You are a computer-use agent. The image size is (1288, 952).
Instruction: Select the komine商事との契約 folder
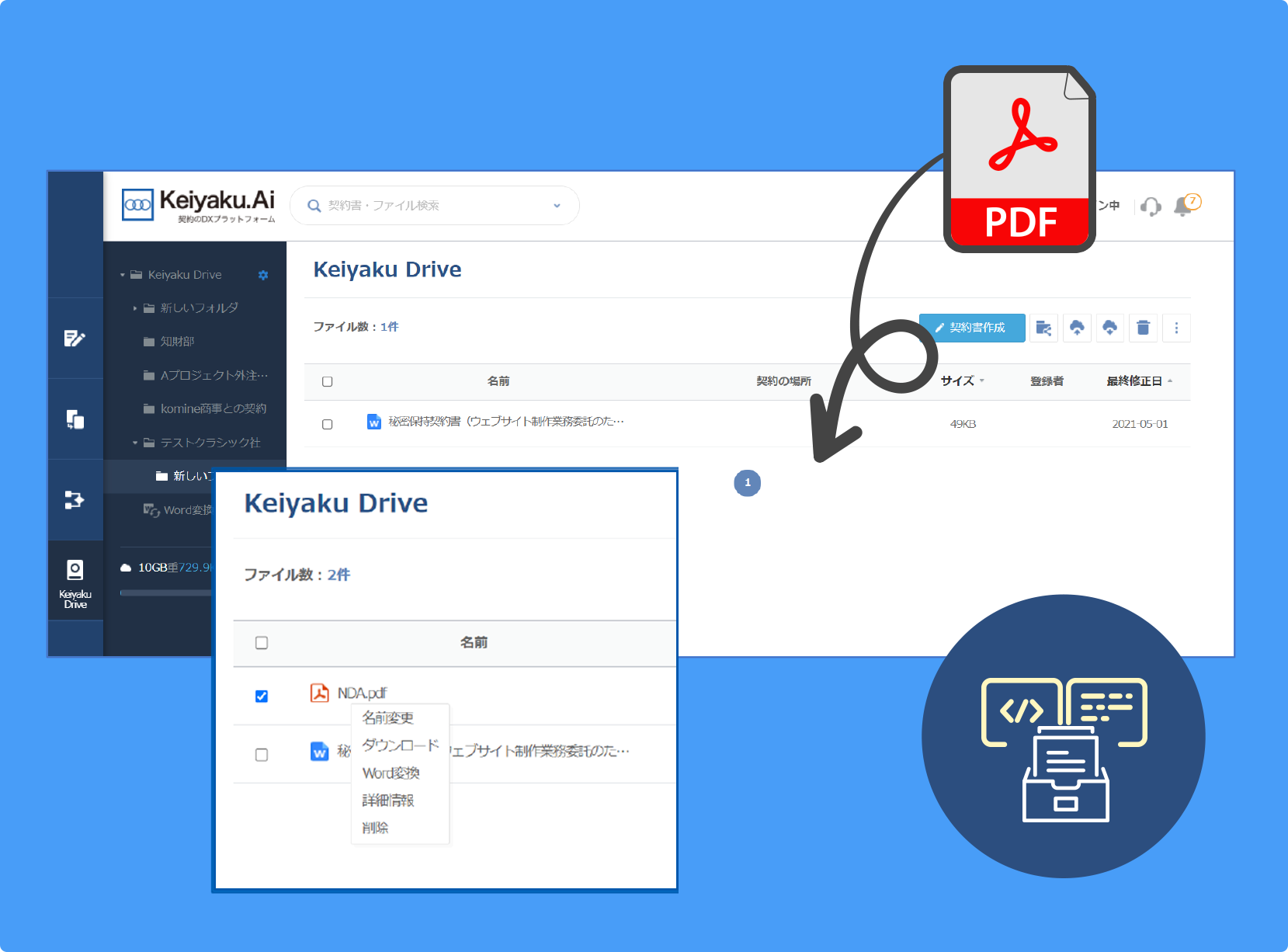pyautogui.click(x=214, y=409)
